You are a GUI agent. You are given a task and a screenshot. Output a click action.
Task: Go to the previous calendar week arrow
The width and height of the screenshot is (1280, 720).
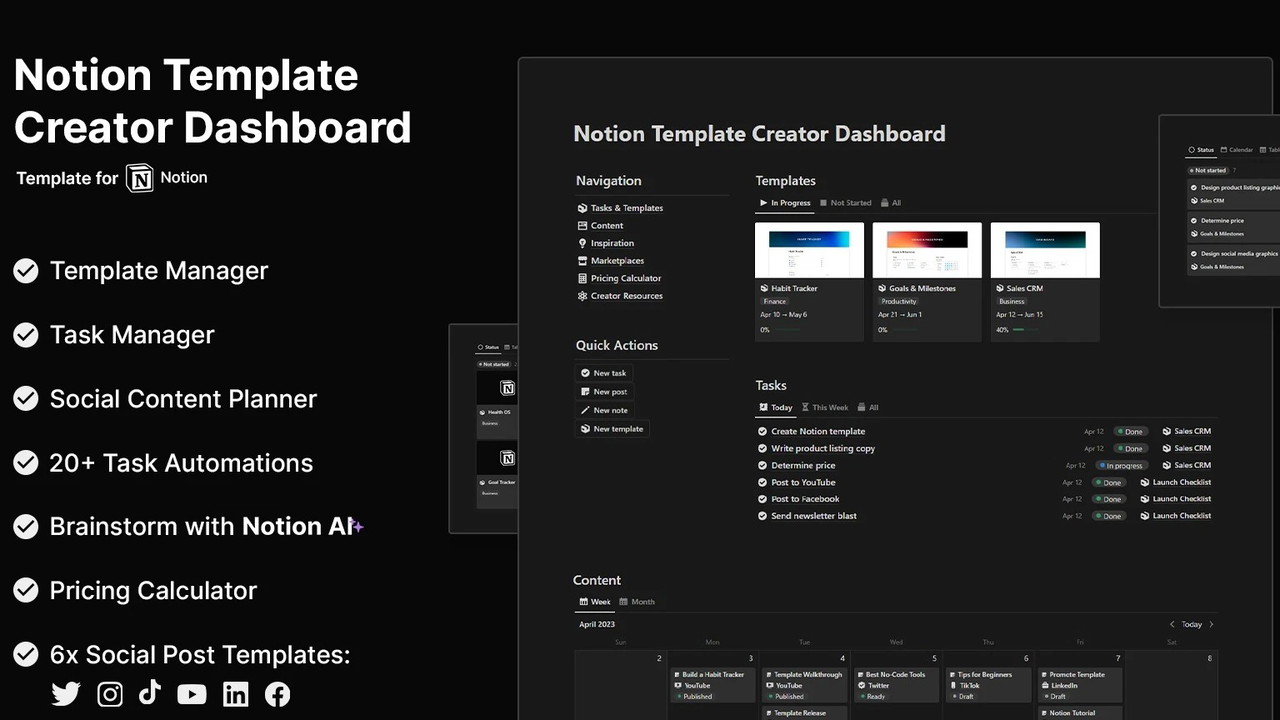(1172, 625)
